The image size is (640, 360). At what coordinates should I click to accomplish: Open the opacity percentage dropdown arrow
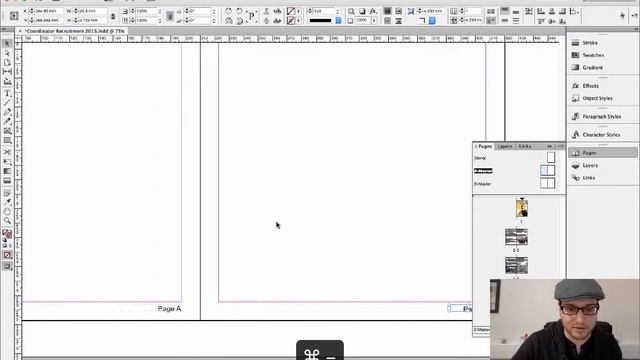pos(374,20)
